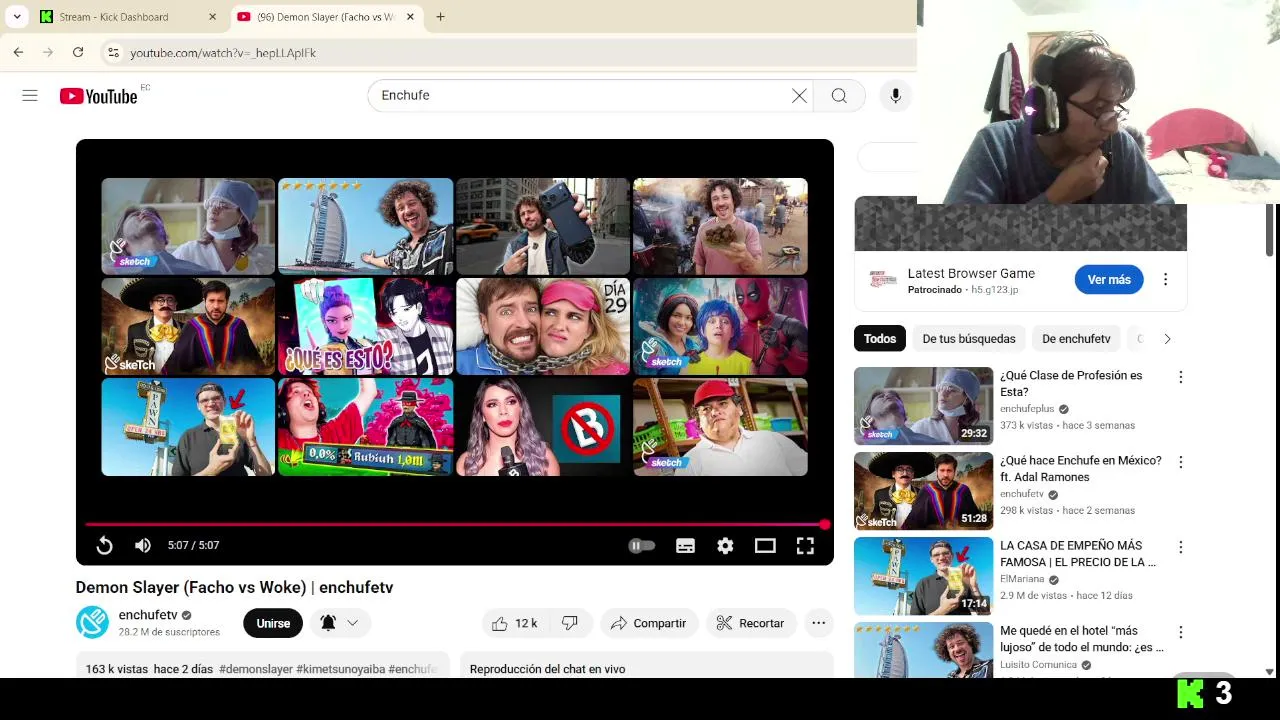Open ¿Qué hace Enchufe en México? thumbnail
1280x720 pixels.
pos(923,491)
